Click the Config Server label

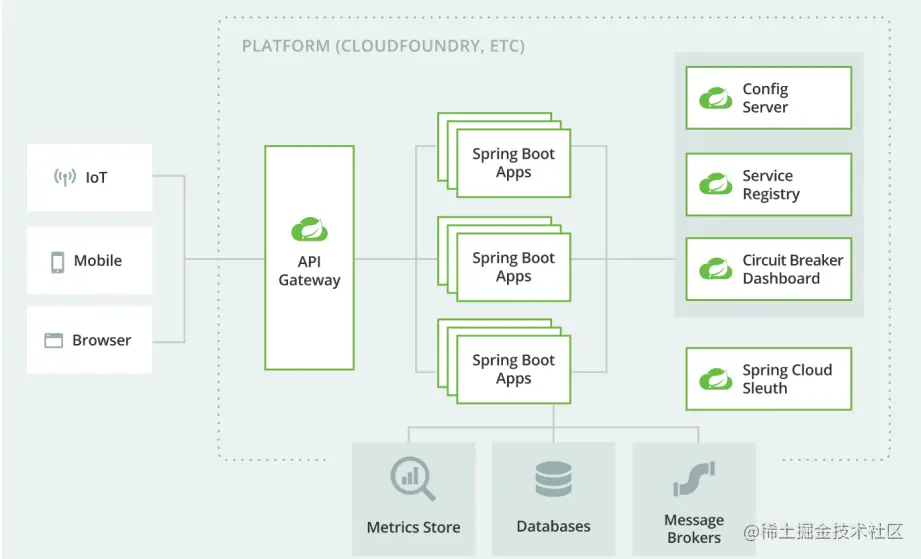(x=765, y=98)
